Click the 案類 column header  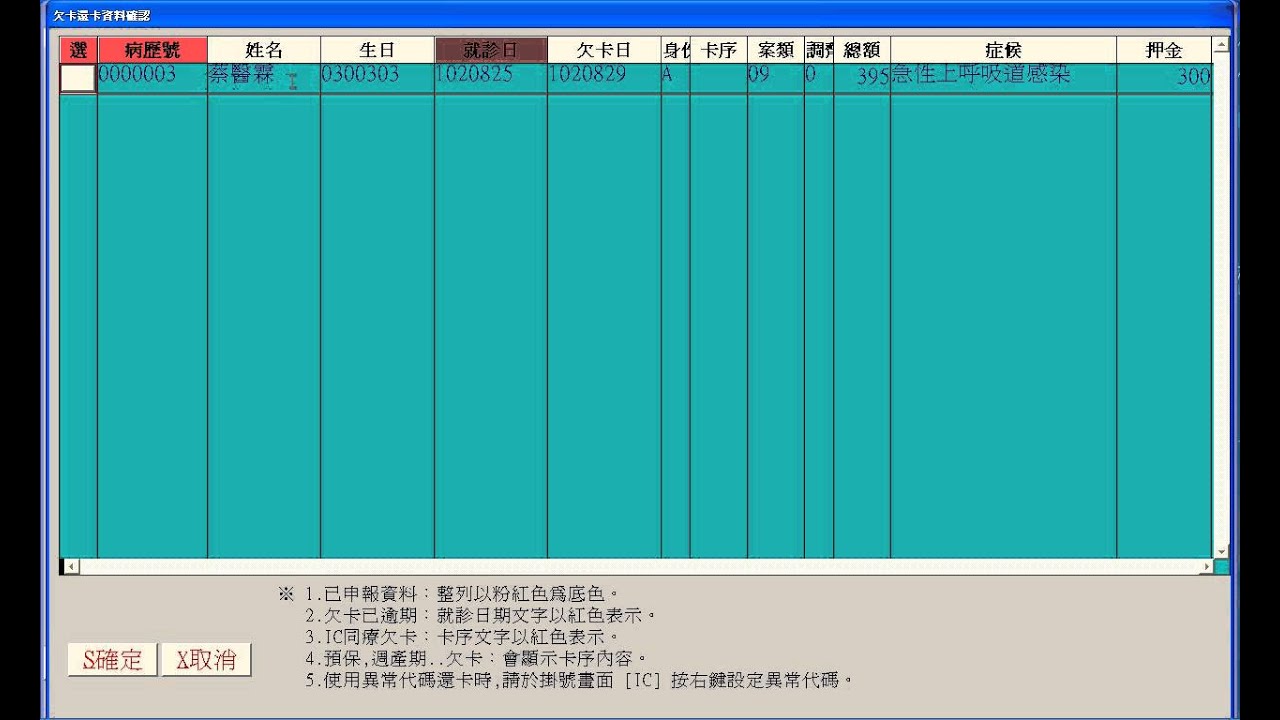(775, 50)
